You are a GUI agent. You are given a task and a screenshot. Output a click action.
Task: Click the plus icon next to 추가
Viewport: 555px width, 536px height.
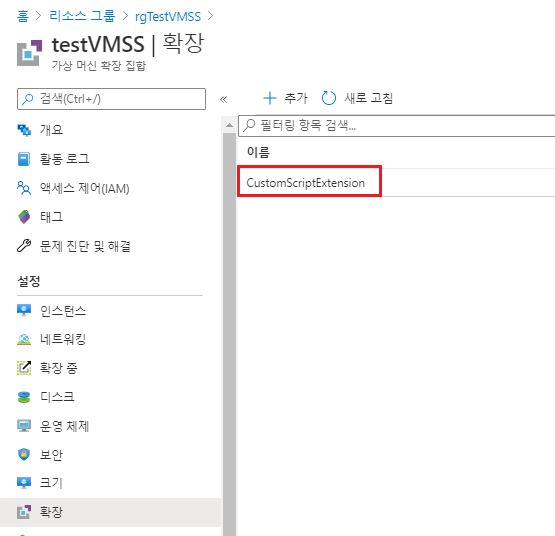[x=270, y=98]
